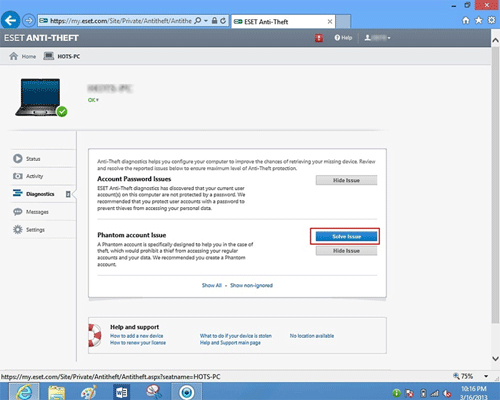Click the Home house icon in breadcrumb
The height and width of the screenshot is (400, 500).
[13, 56]
